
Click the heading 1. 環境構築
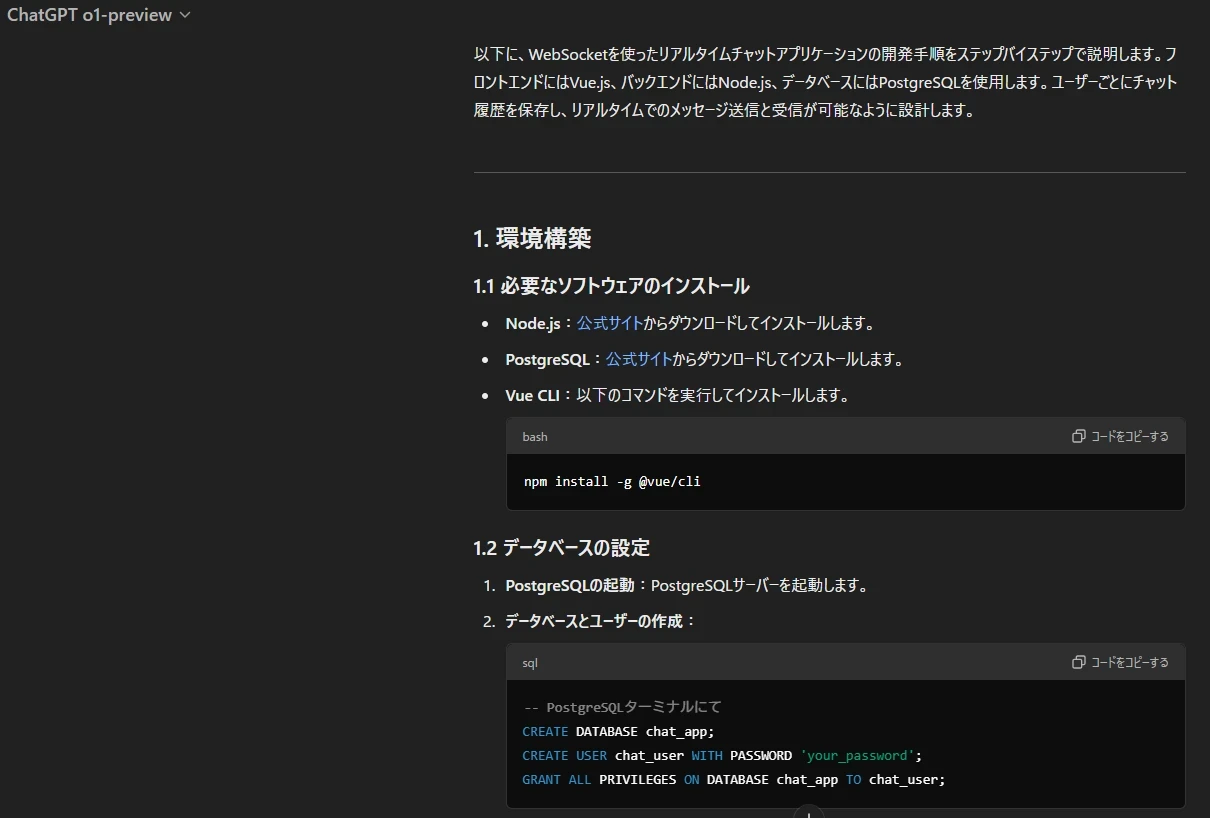(532, 238)
